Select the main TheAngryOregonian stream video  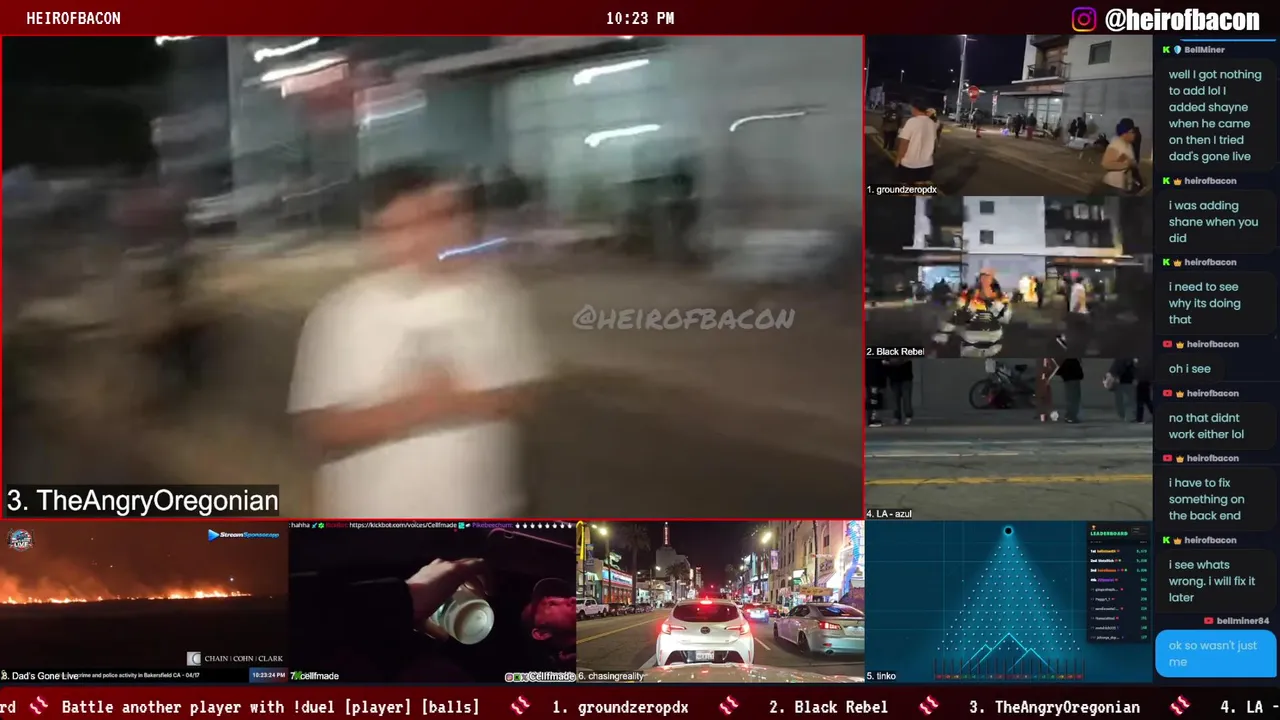point(432,277)
